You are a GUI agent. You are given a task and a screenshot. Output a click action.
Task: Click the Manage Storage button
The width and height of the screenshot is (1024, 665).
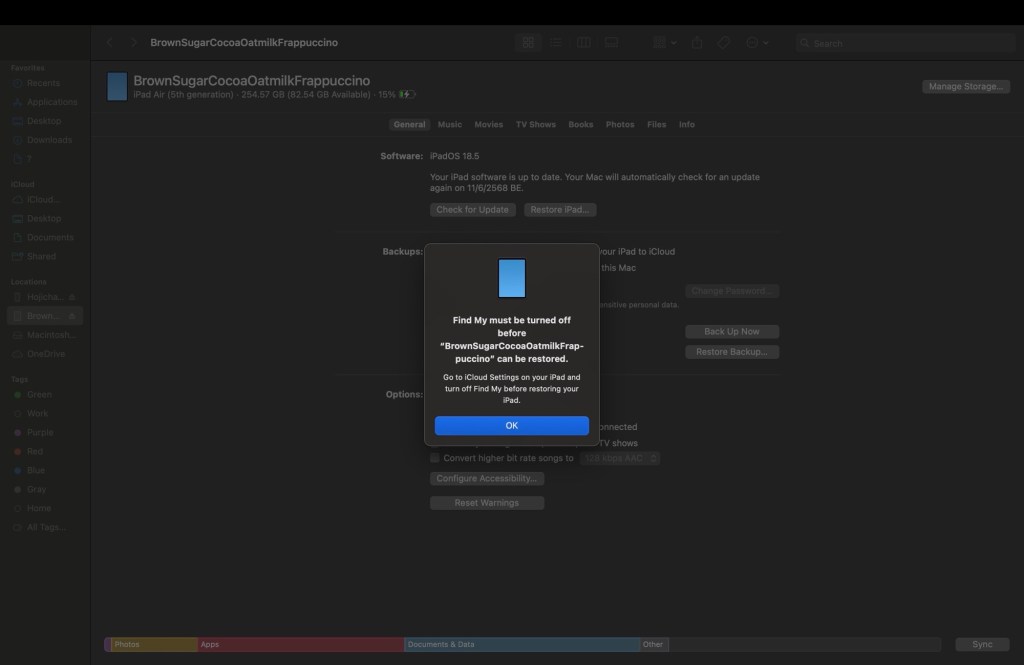pyautogui.click(x=965, y=87)
